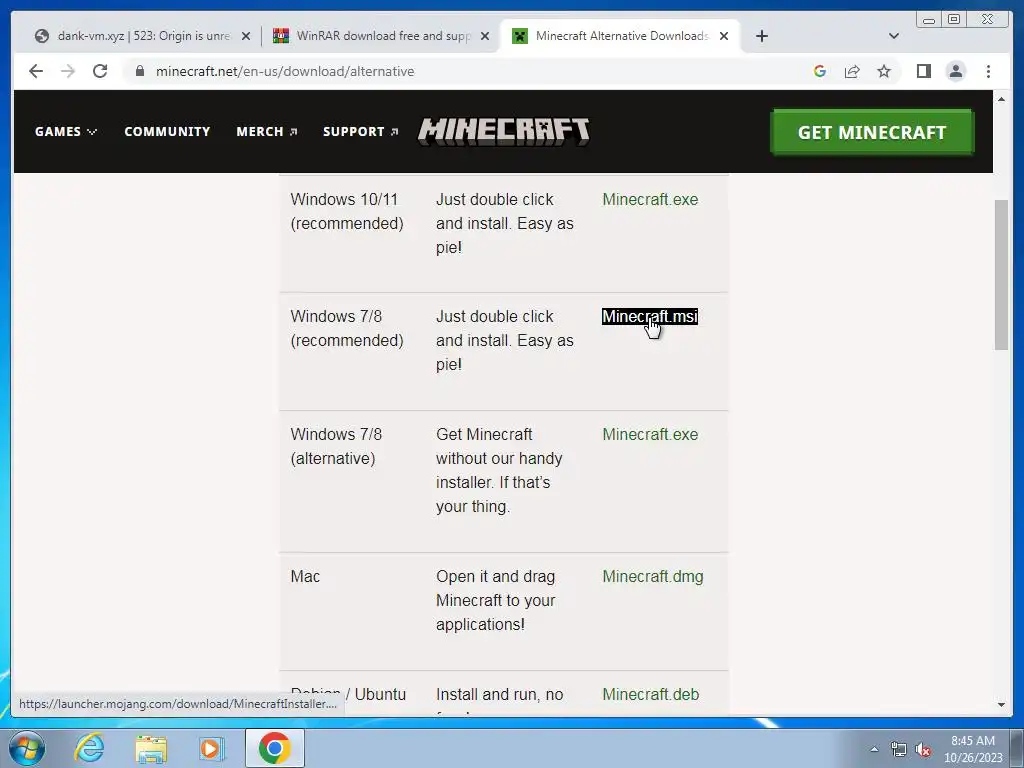Click 'Open it and drag Minecraft' description
The image size is (1024, 768).
[x=496, y=600]
